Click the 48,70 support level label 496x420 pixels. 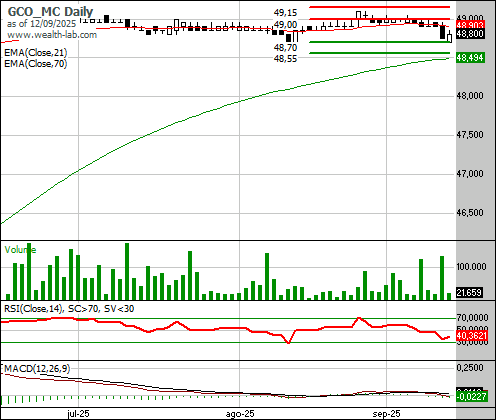point(285,48)
